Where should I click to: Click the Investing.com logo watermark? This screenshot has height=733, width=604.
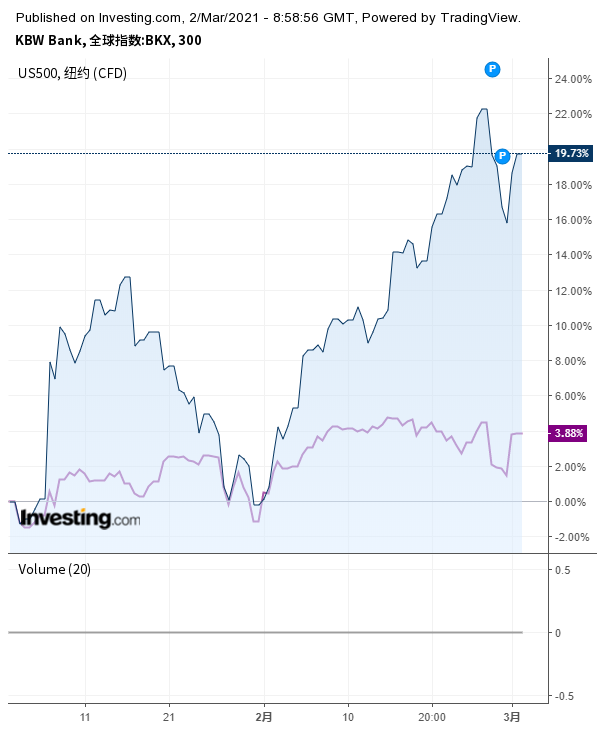point(80,518)
